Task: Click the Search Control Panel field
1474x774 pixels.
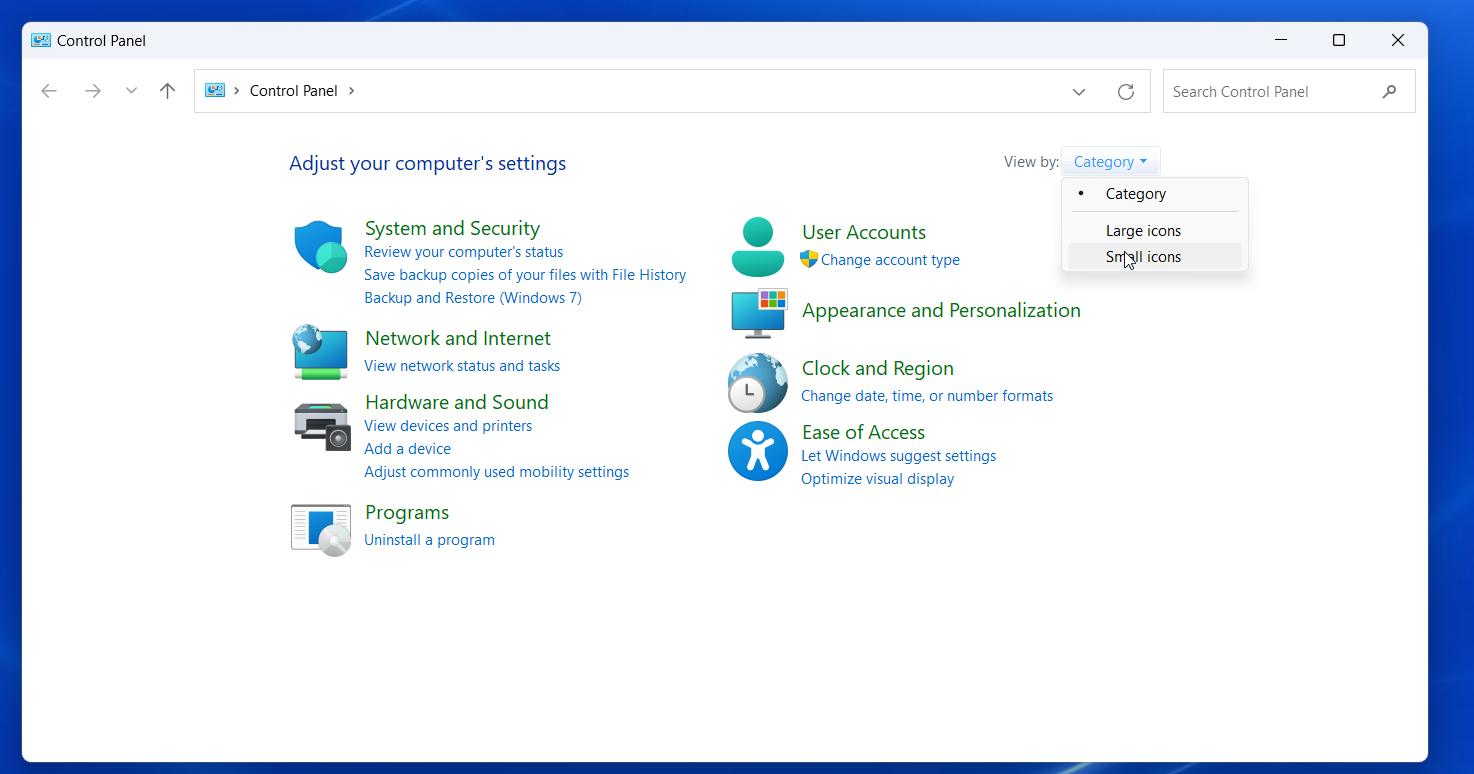Action: [1270, 92]
